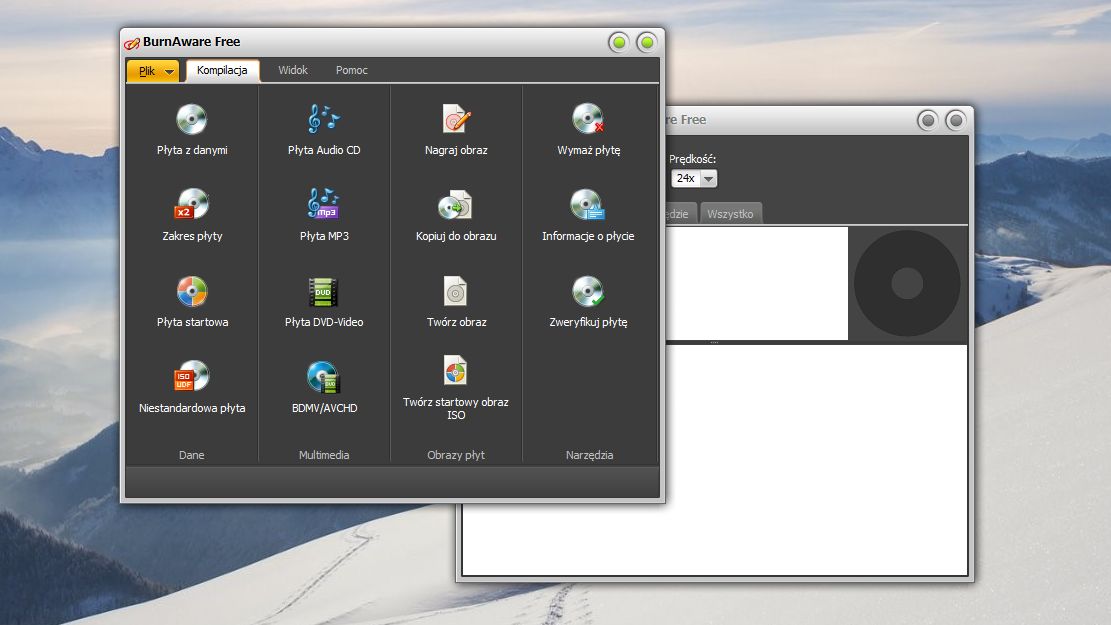1111x625 pixels.
Task: Click the Narzędzia category label
Action: tap(589, 455)
